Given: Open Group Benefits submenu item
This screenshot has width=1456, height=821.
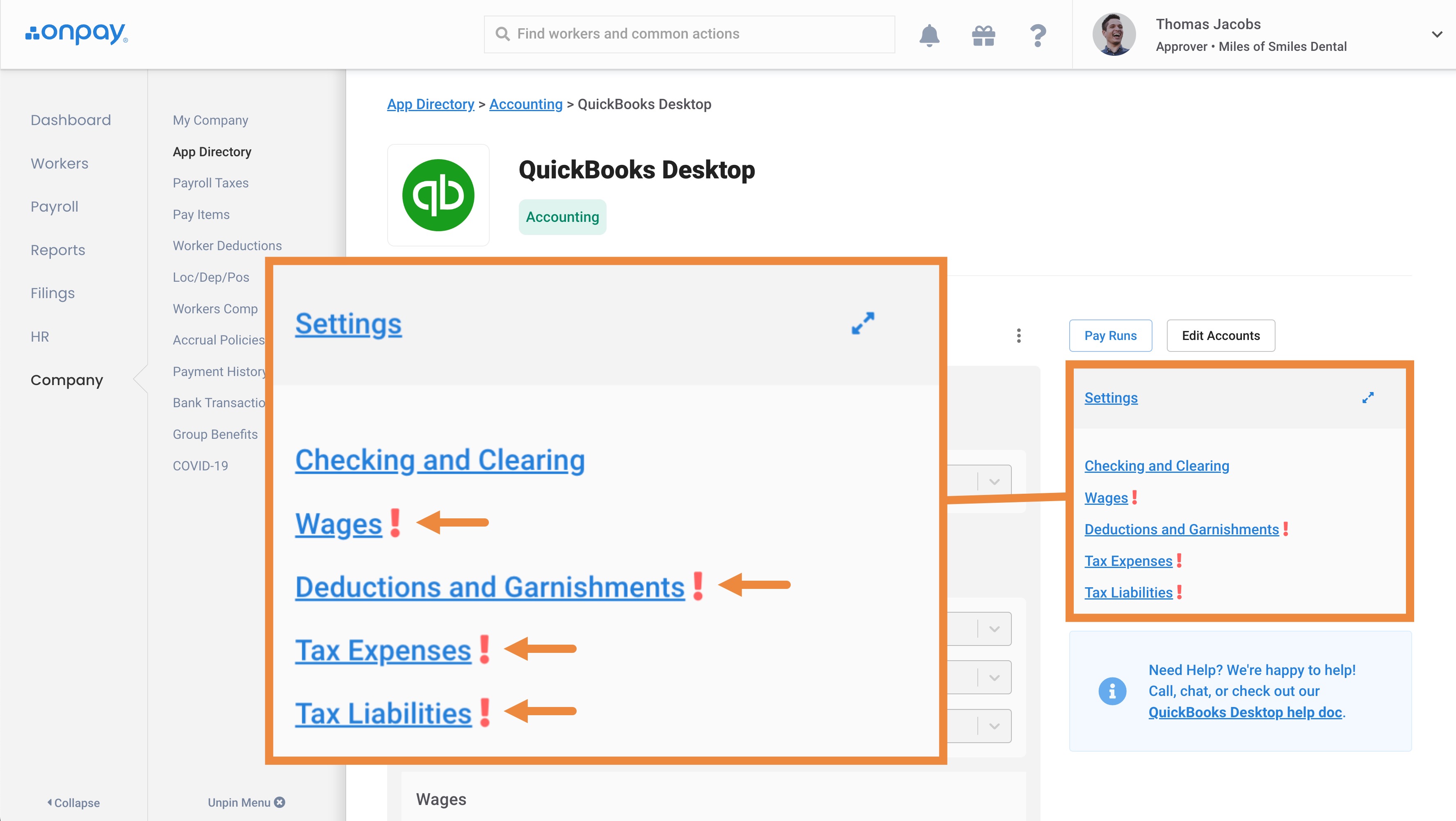Looking at the screenshot, I should click(x=215, y=435).
